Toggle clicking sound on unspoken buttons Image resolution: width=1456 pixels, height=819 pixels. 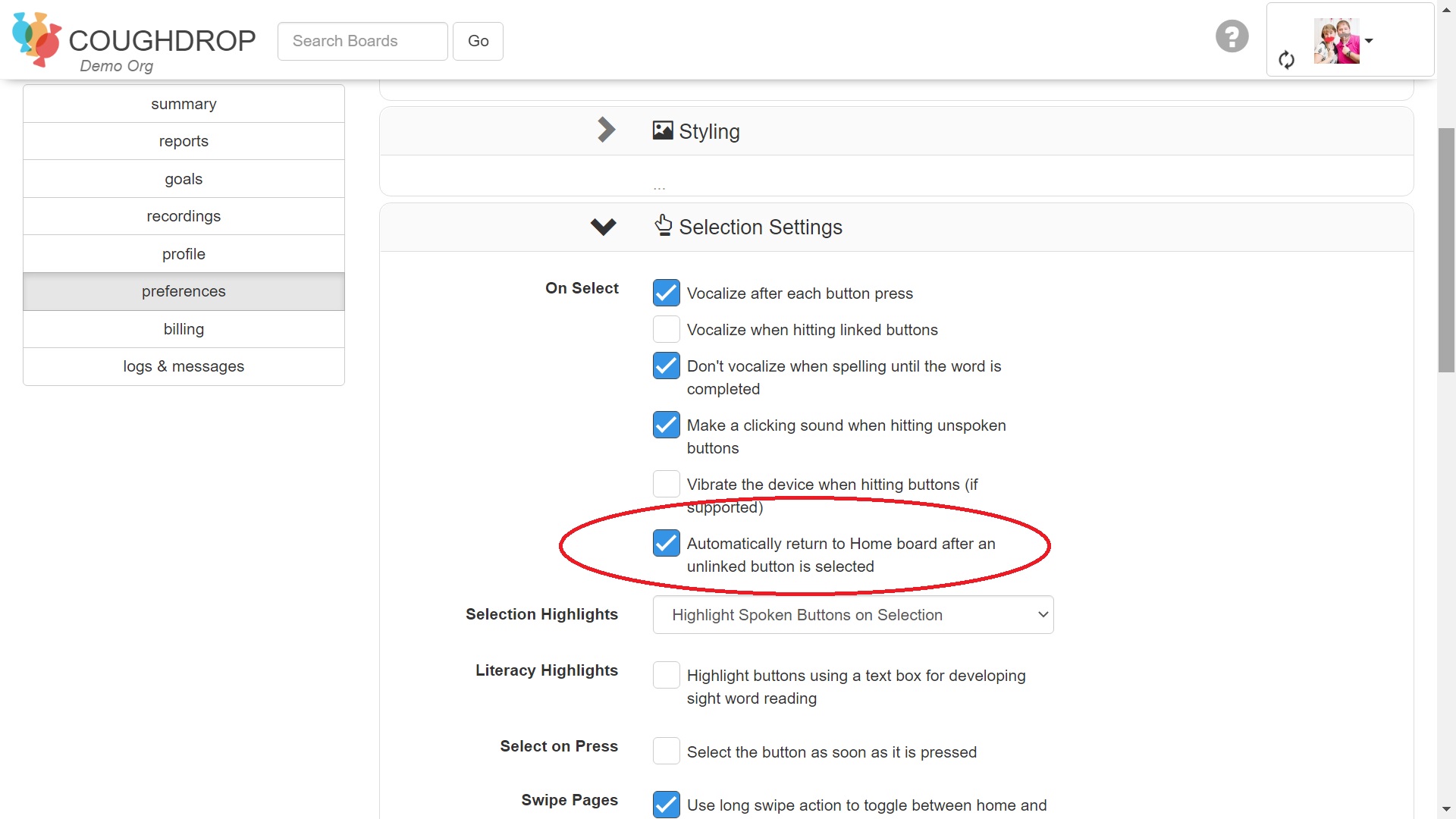666,425
